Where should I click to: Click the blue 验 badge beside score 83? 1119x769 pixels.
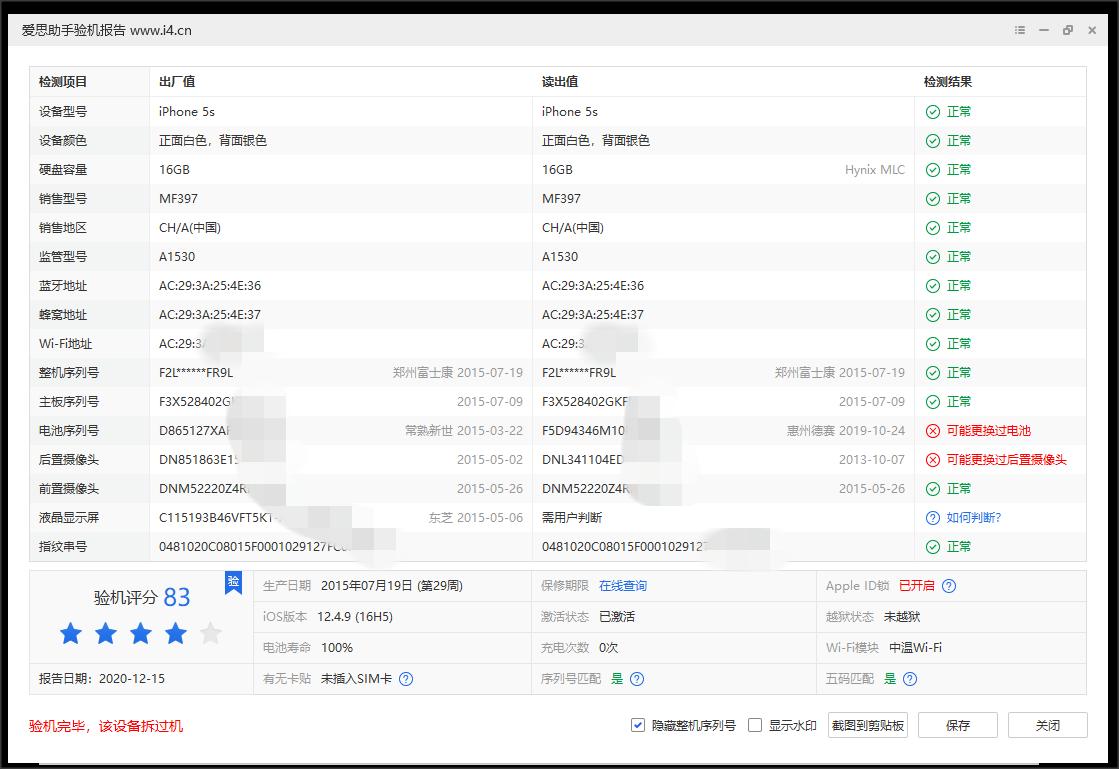point(233,583)
